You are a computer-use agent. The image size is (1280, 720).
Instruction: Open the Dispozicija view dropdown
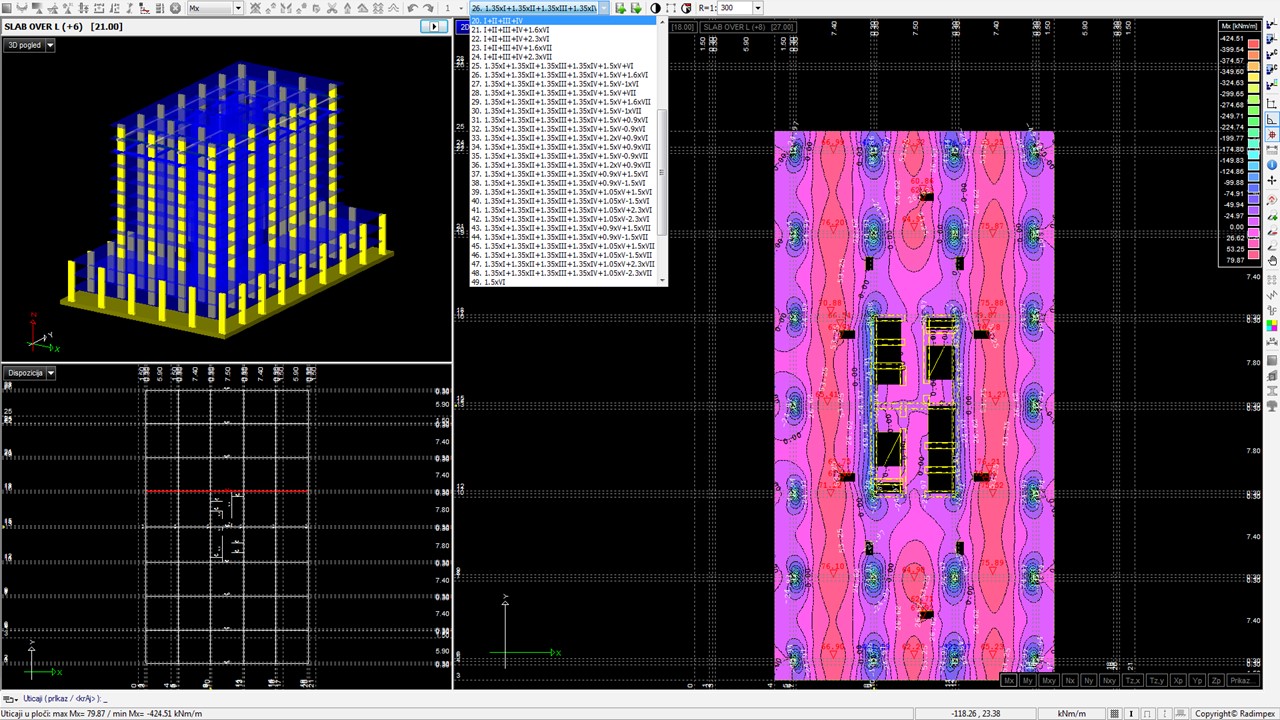(50, 373)
